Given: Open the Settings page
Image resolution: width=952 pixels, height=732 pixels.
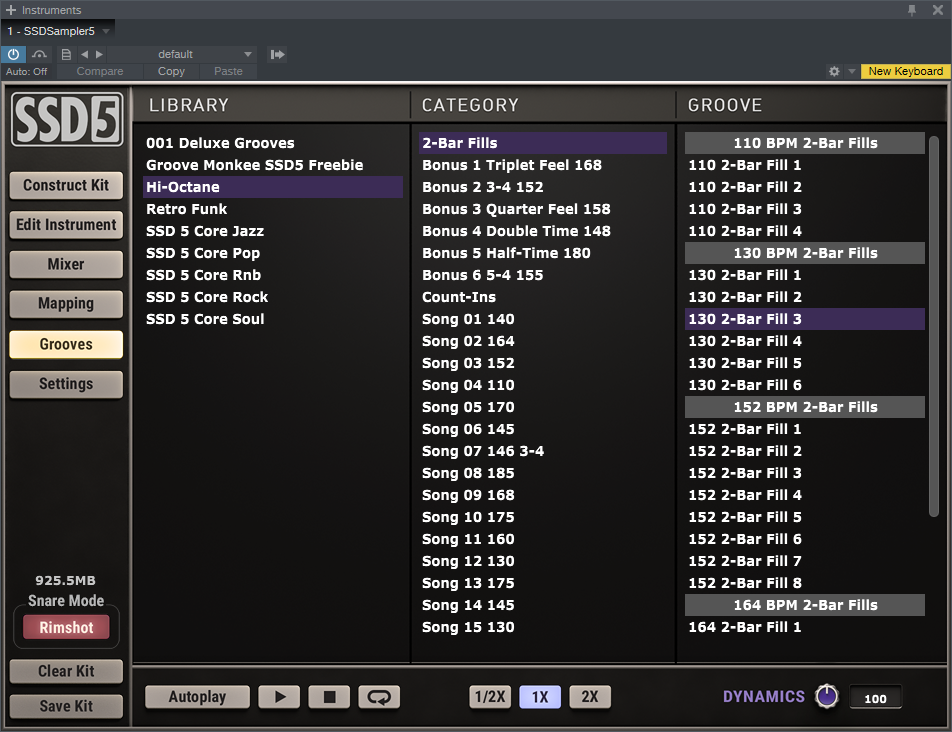Looking at the screenshot, I should point(66,384).
